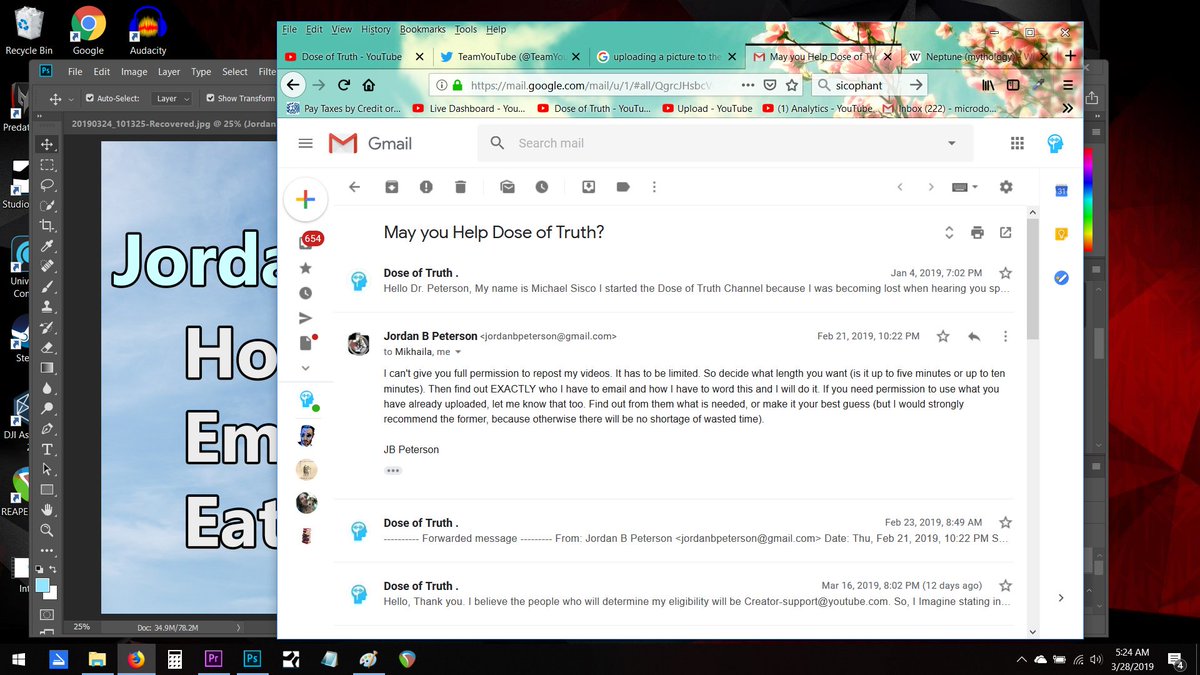Viewport: 1200px width, 675px height.
Task: Star the Jordan B Peterson message
Action: (x=943, y=337)
